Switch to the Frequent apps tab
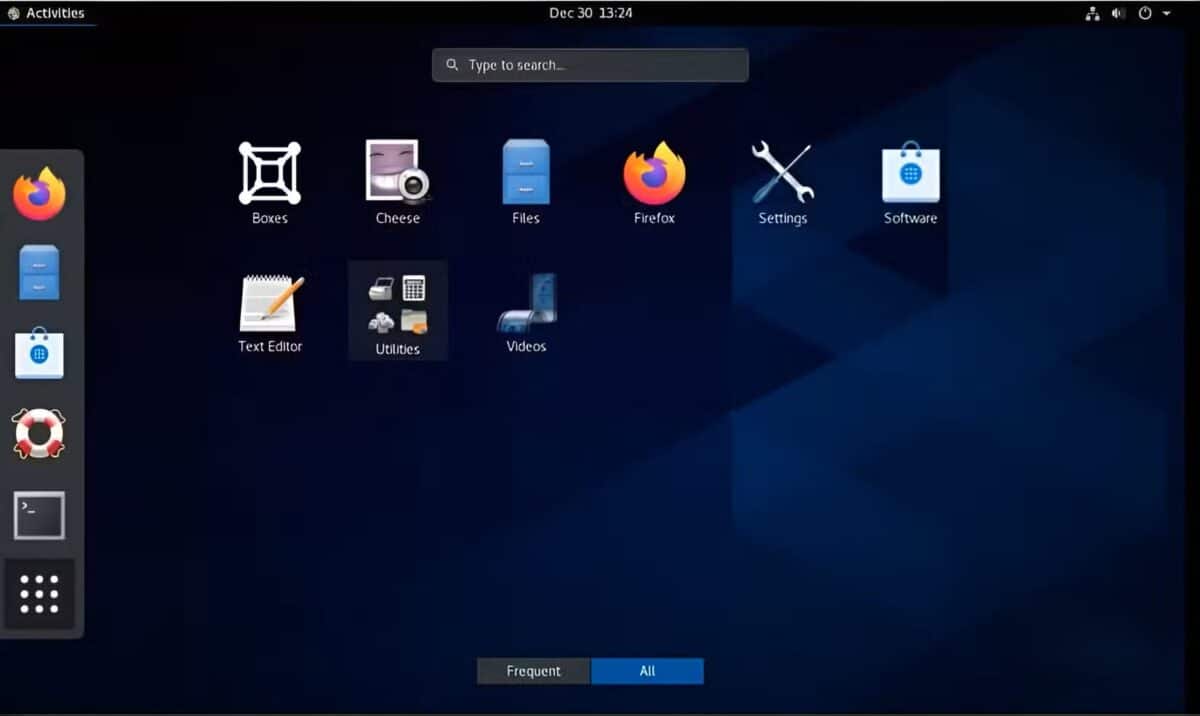 click(534, 671)
